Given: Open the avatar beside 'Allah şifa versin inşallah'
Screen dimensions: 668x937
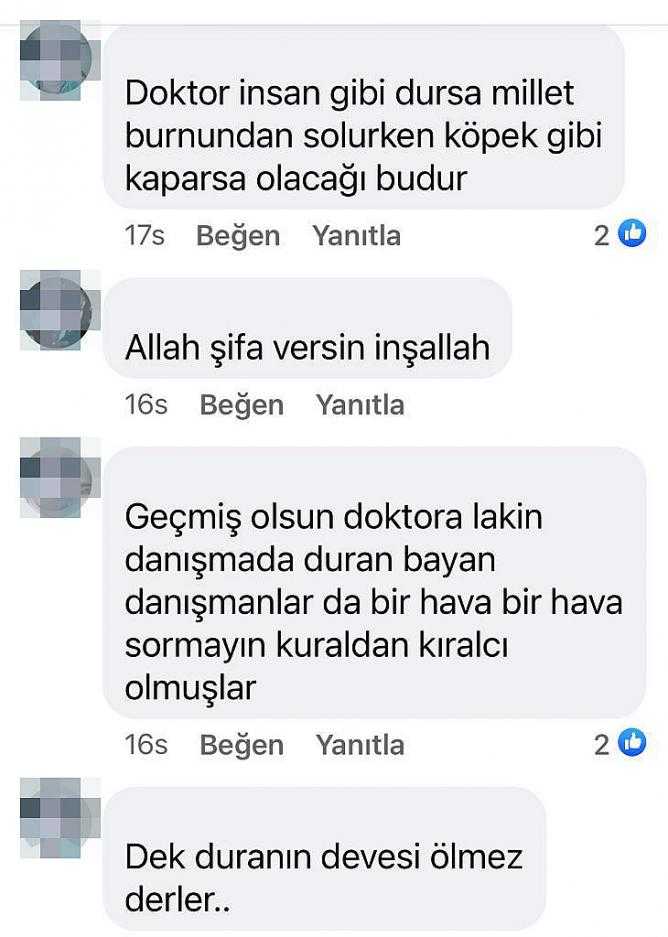Looking at the screenshot, I should 59,310.
